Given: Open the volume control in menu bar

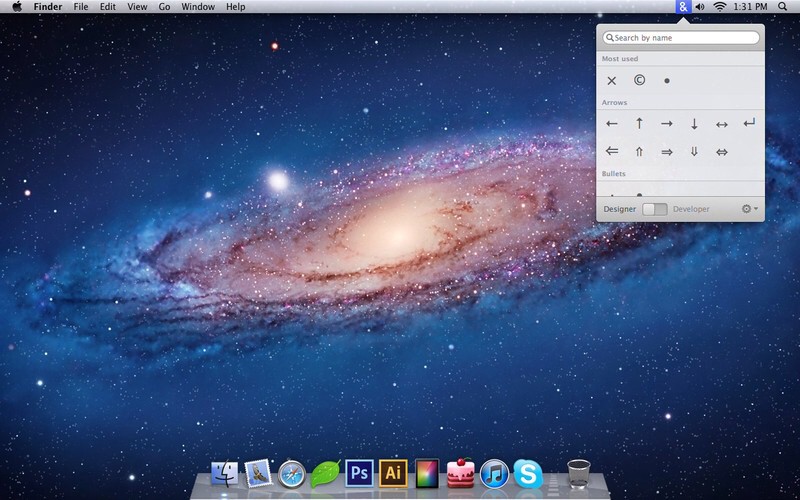Looking at the screenshot, I should pyautogui.click(x=699, y=7).
